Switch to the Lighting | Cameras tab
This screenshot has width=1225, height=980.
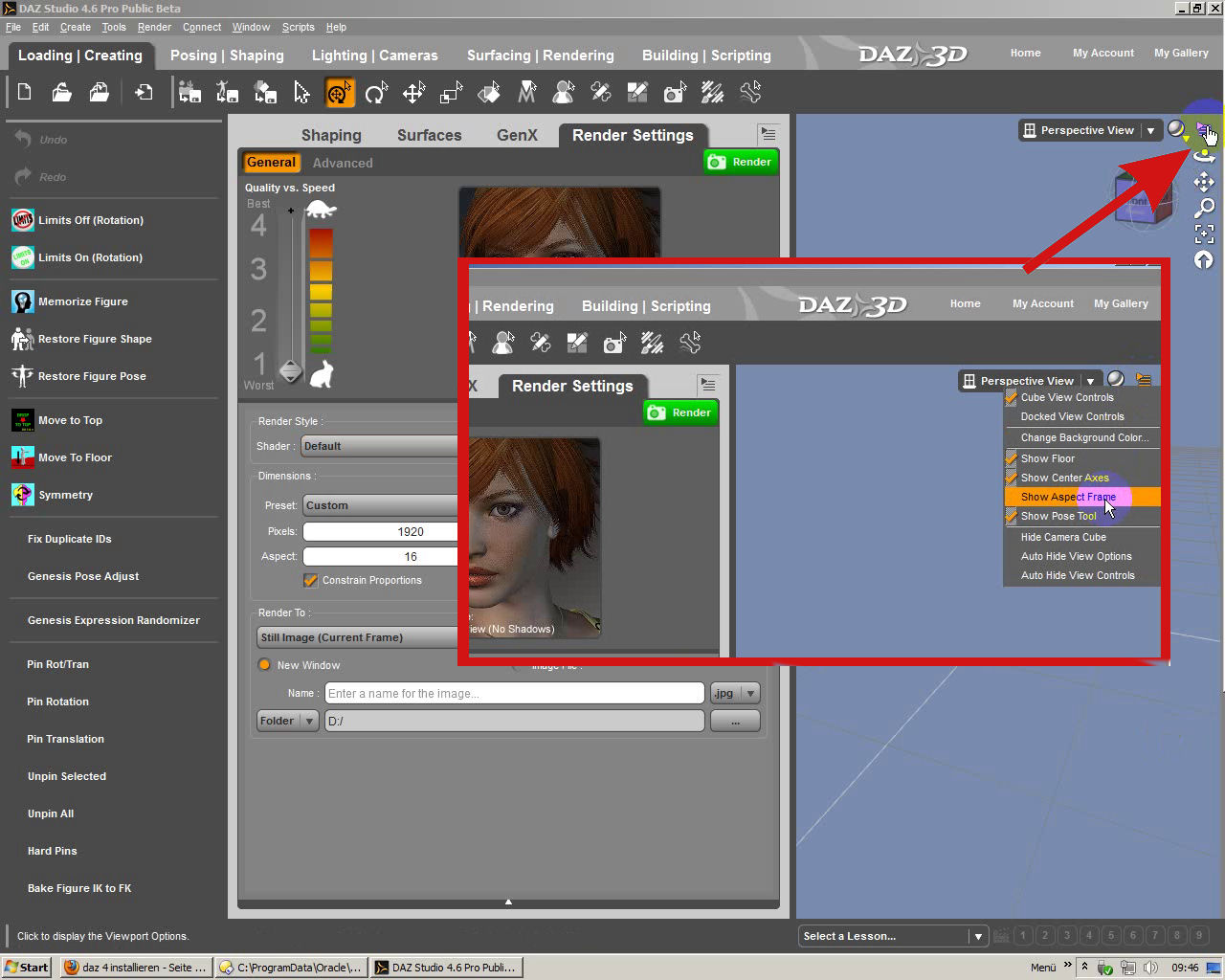[x=374, y=56]
